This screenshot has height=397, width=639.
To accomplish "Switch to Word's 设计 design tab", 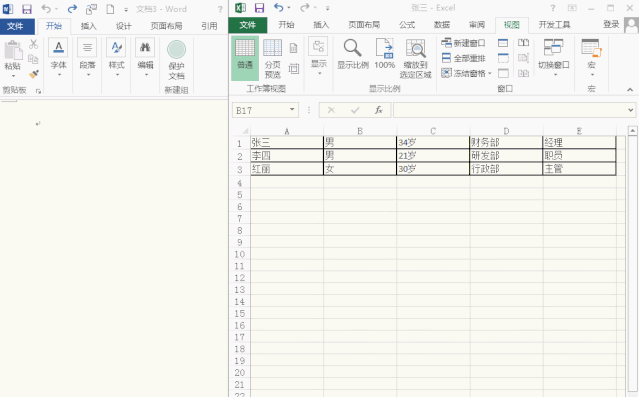I will pyautogui.click(x=123, y=26).
